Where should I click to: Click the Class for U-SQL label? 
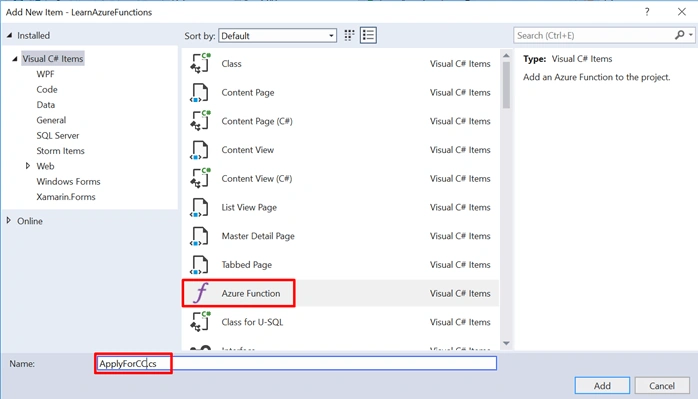pos(252,322)
